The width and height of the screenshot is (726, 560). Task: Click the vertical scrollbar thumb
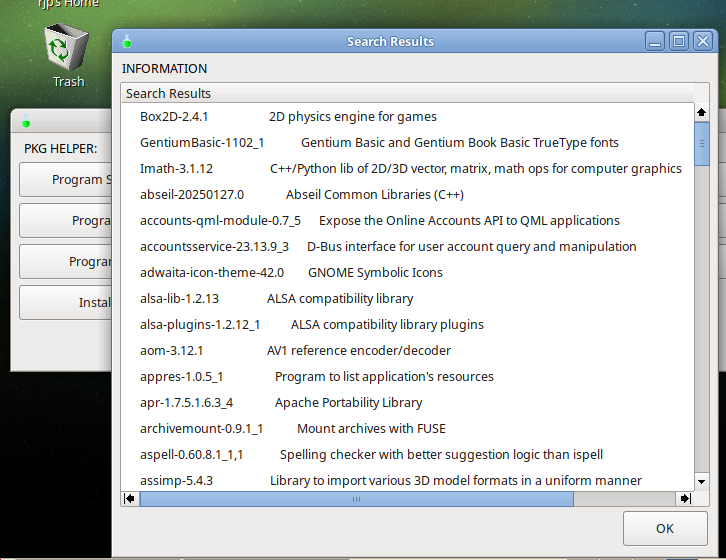[701, 144]
